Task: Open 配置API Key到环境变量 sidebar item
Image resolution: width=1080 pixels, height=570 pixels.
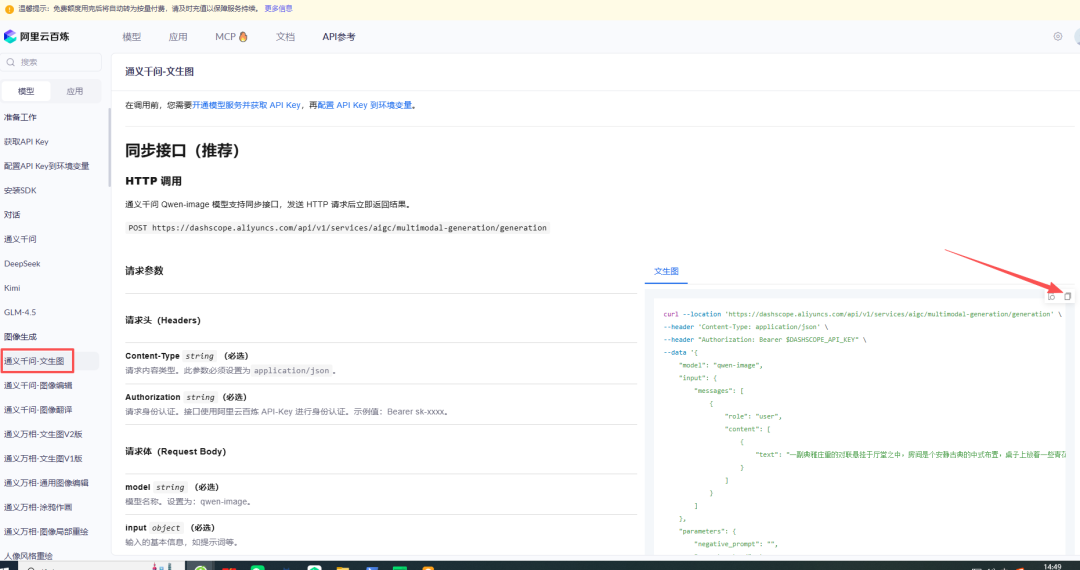Action: point(46,166)
